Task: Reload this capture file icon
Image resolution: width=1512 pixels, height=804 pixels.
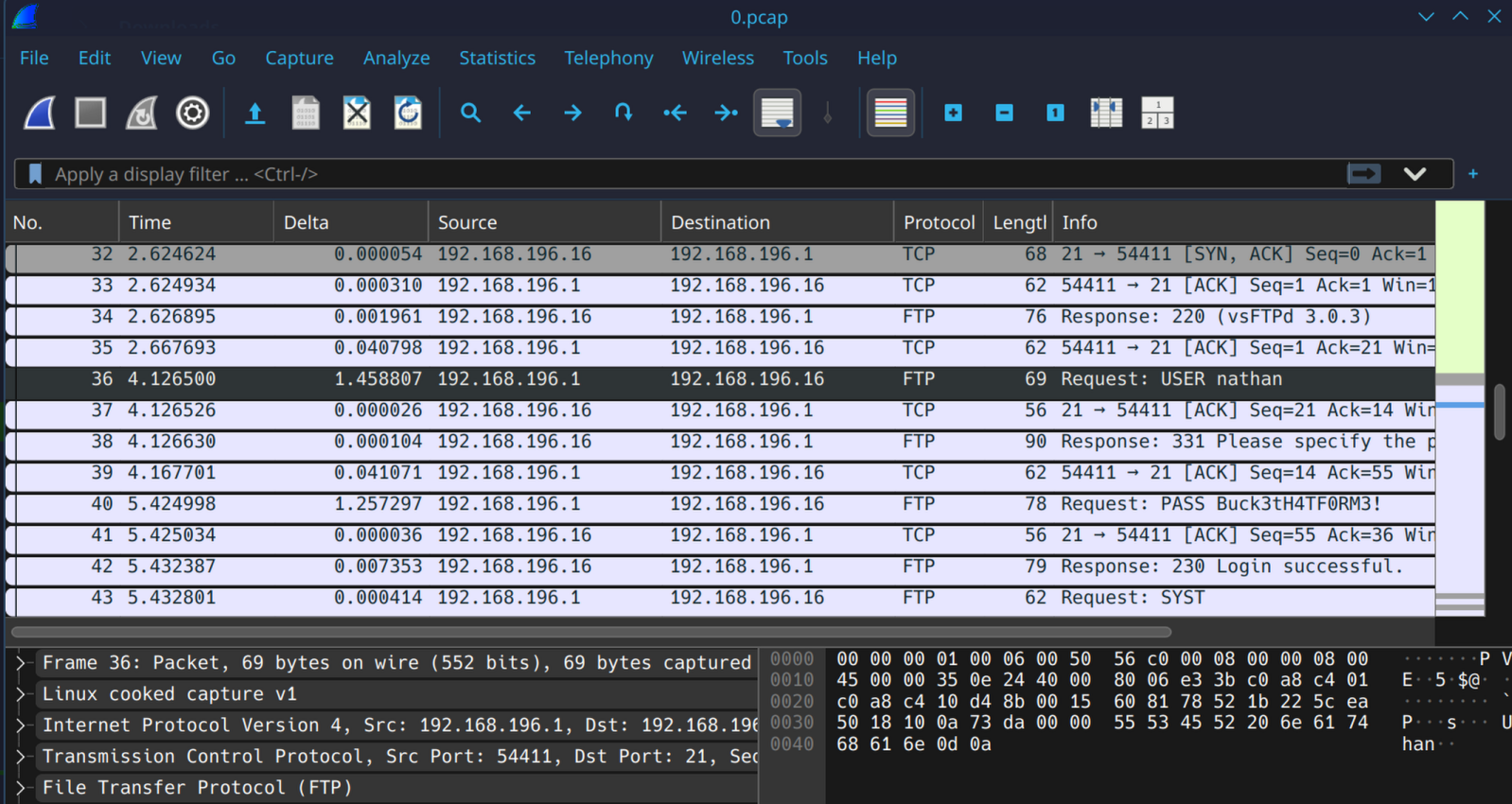Action: (x=408, y=114)
